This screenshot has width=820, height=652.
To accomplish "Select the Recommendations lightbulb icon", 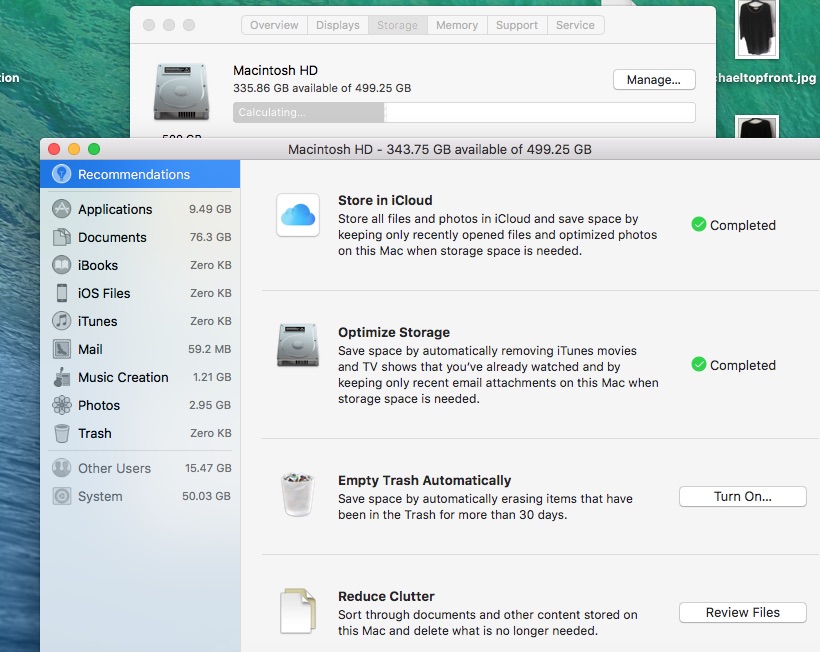I will 61,174.
